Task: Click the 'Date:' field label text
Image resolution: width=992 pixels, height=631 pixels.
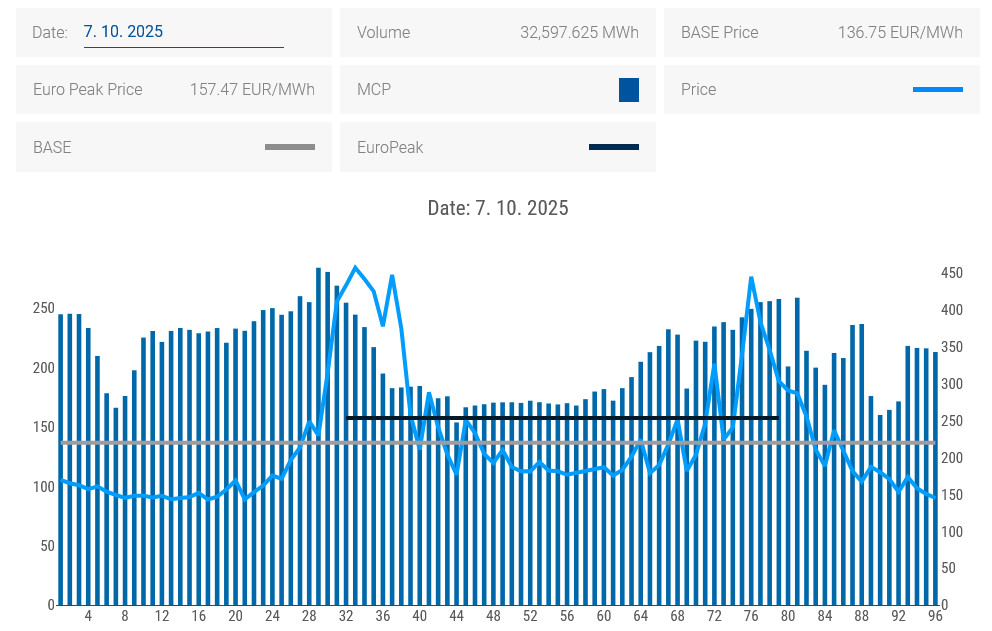Action: point(50,33)
